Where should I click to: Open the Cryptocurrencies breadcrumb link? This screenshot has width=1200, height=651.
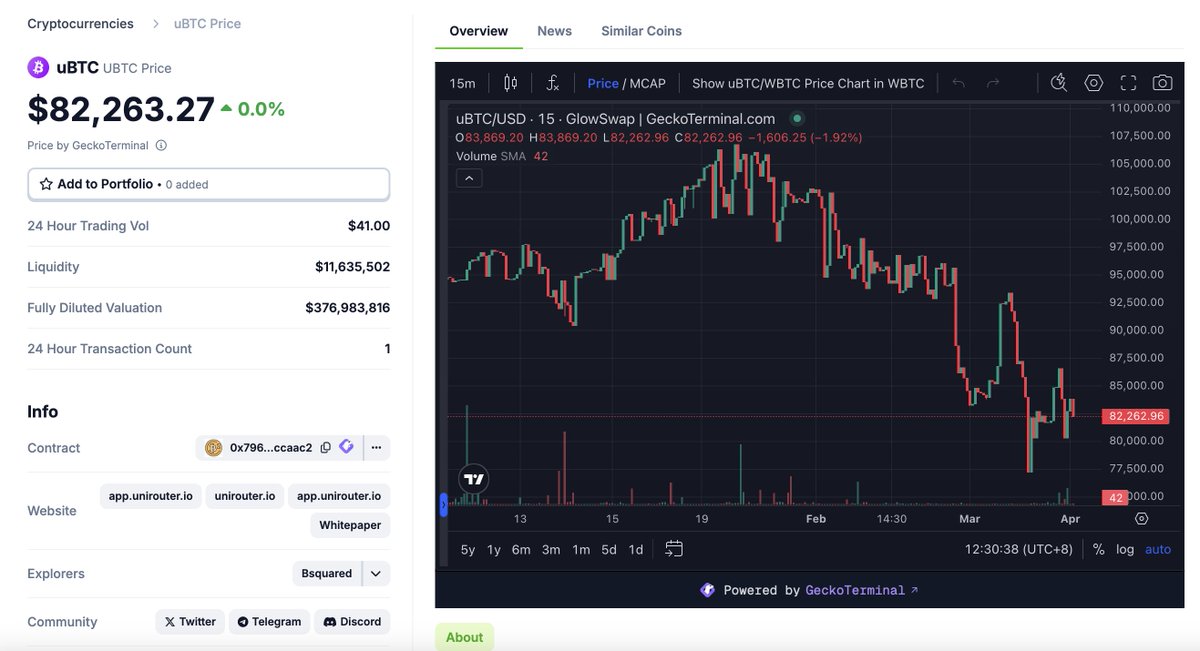point(80,23)
